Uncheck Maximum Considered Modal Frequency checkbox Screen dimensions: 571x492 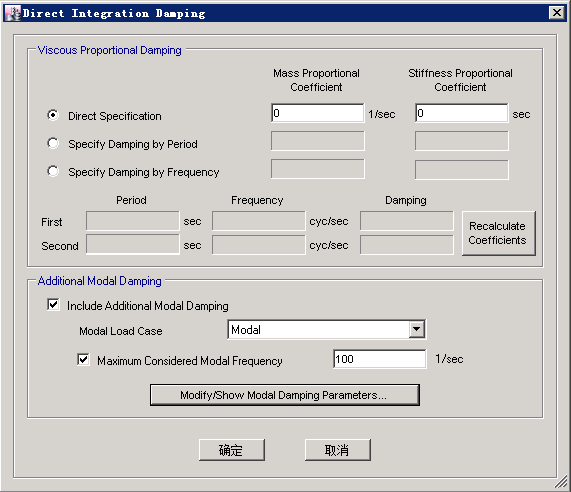pyautogui.click(x=83, y=360)
